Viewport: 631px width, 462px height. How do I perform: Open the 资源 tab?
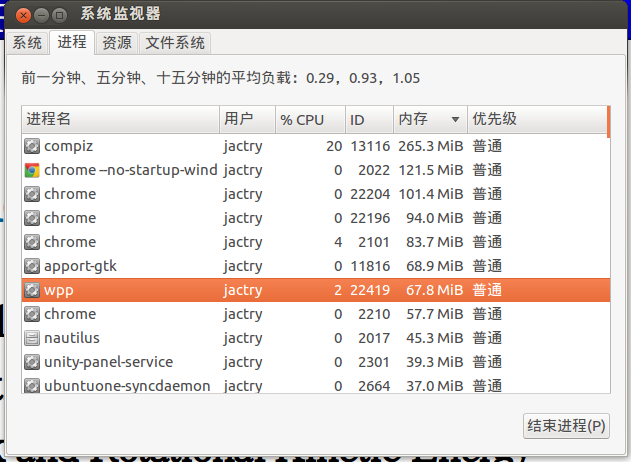117,43
